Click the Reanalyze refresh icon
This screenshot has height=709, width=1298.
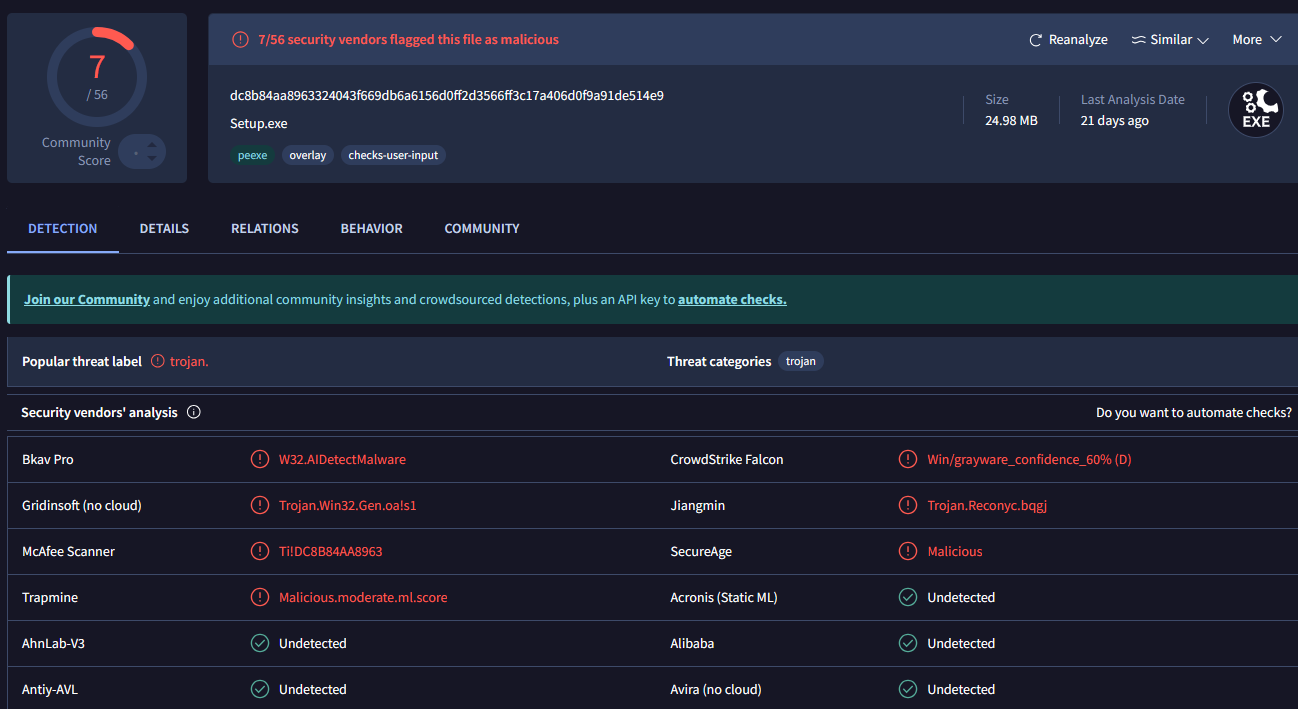pyautogui.click(x=1036, y=40)
